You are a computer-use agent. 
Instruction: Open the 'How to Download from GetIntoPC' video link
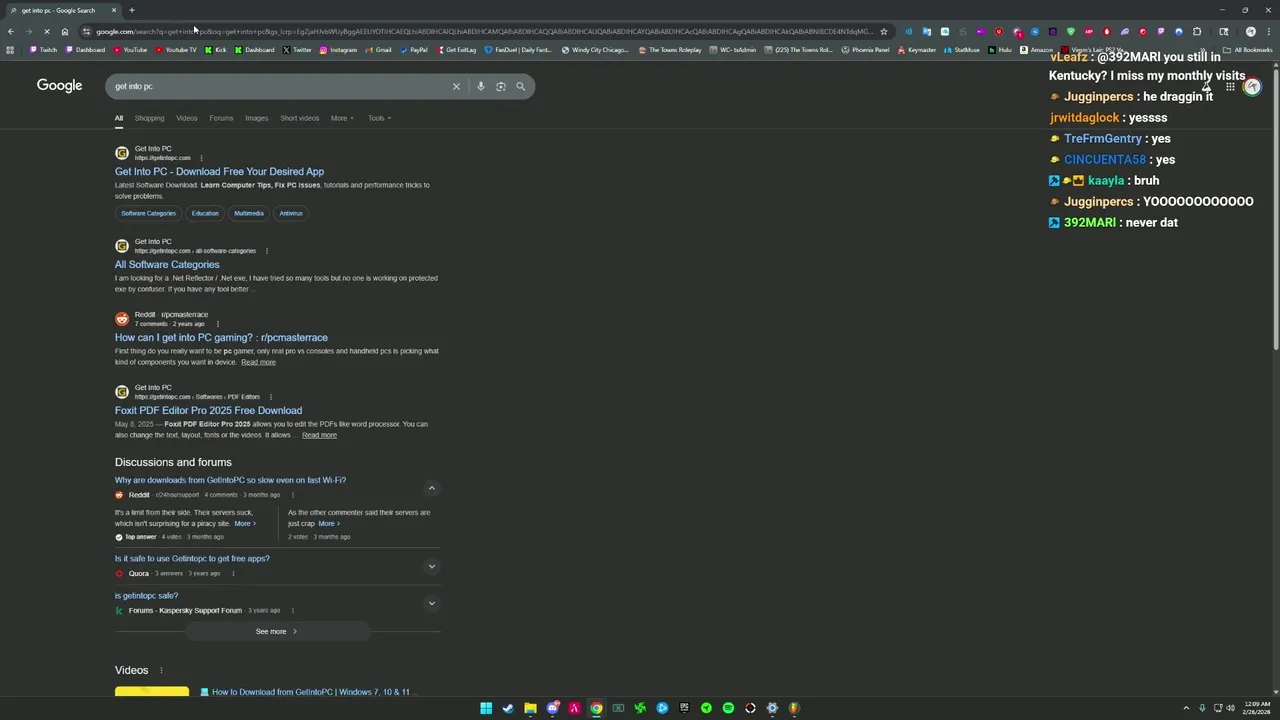pyautogui.click(x=310, y=692)
